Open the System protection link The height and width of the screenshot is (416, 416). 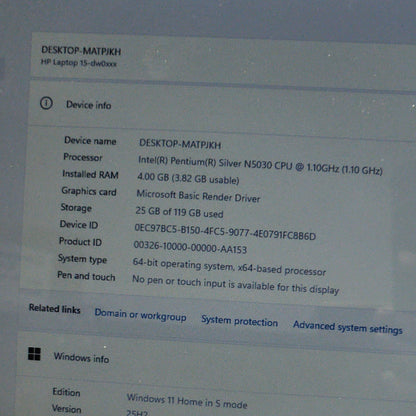[x=239, y=321]
